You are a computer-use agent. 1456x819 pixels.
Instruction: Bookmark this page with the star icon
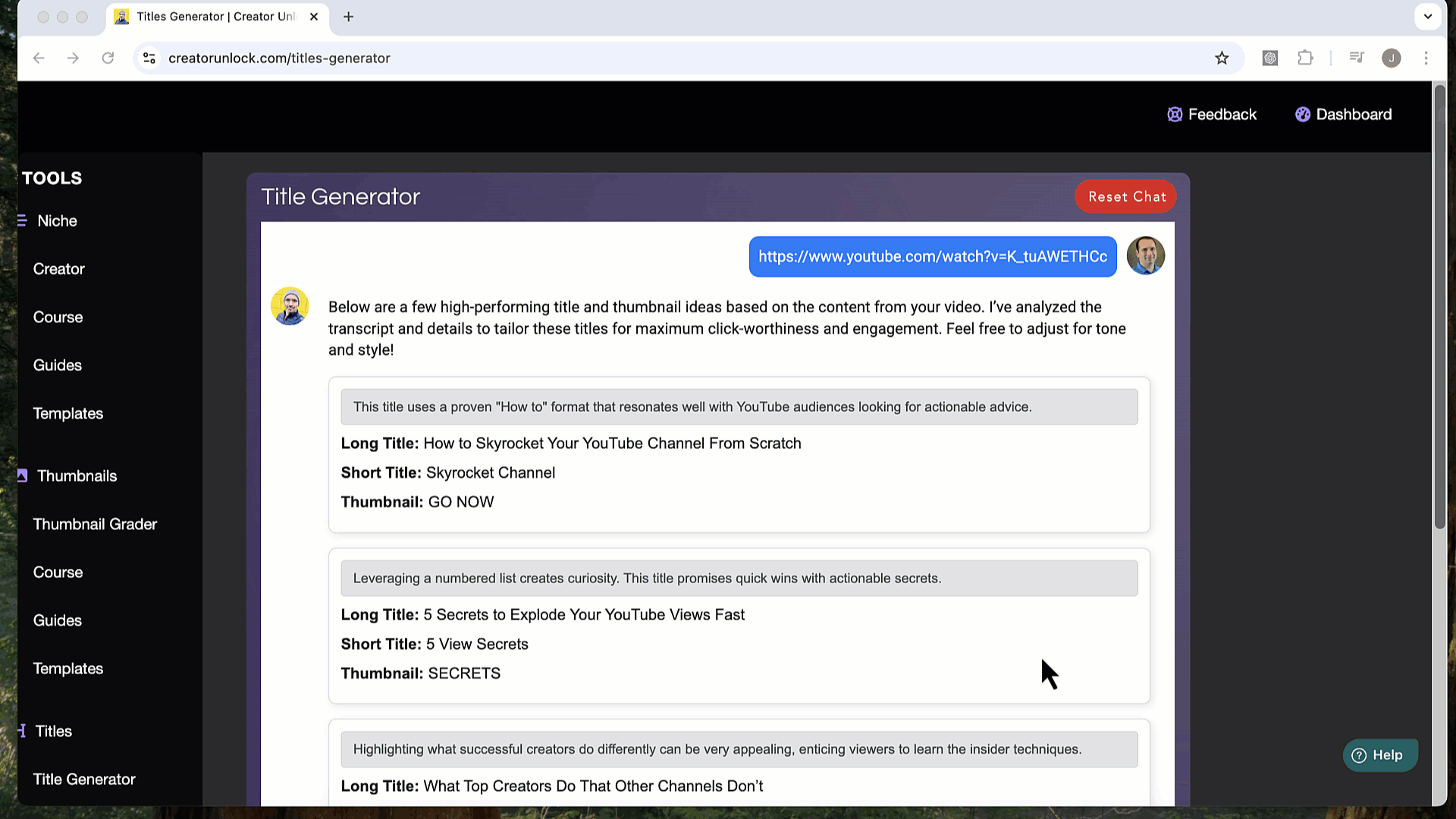point(1222,58)
